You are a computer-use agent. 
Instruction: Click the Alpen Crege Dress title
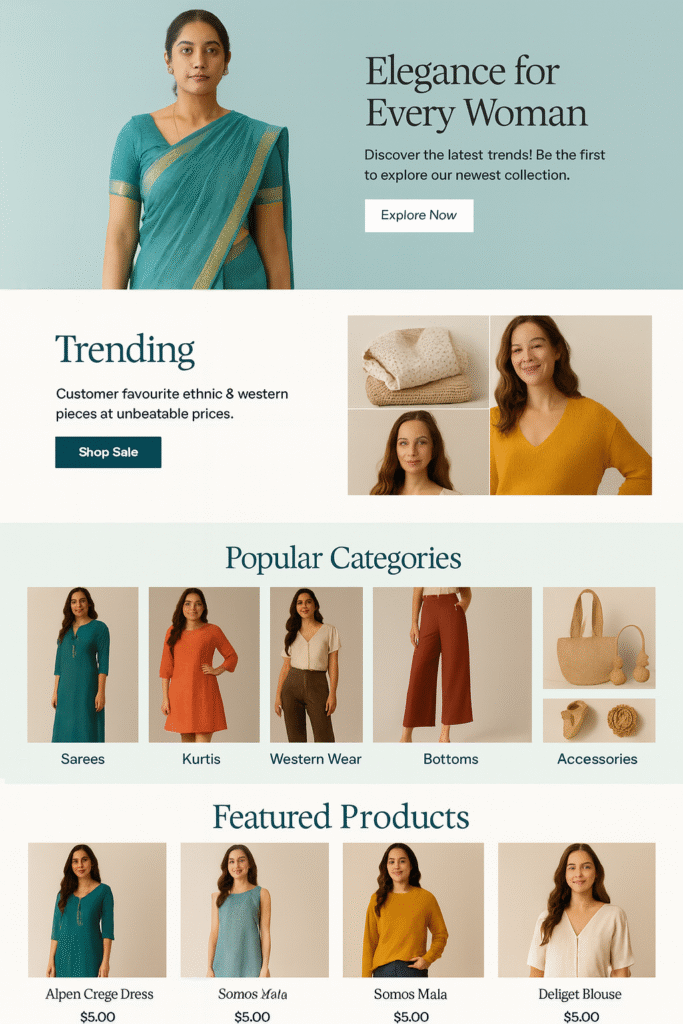pyautogui.click(x=99, y=994)
